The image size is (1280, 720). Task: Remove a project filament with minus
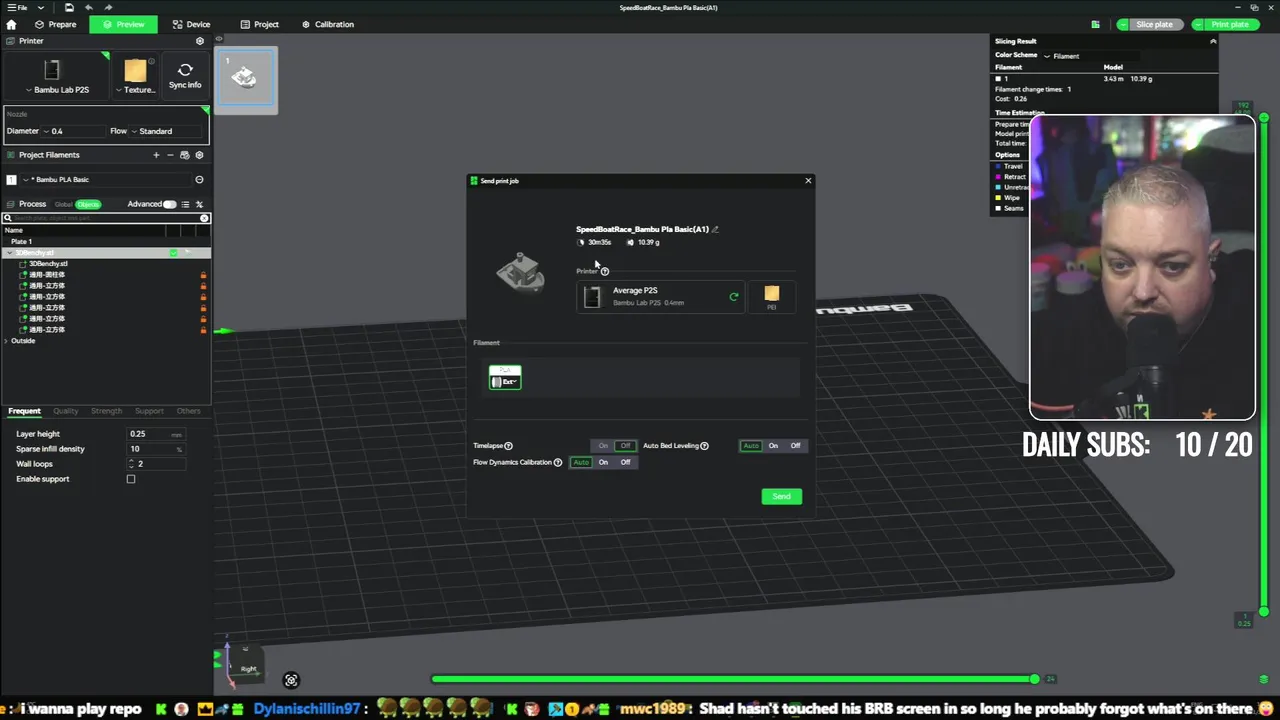pyautogui.click(x=170, y=155)
